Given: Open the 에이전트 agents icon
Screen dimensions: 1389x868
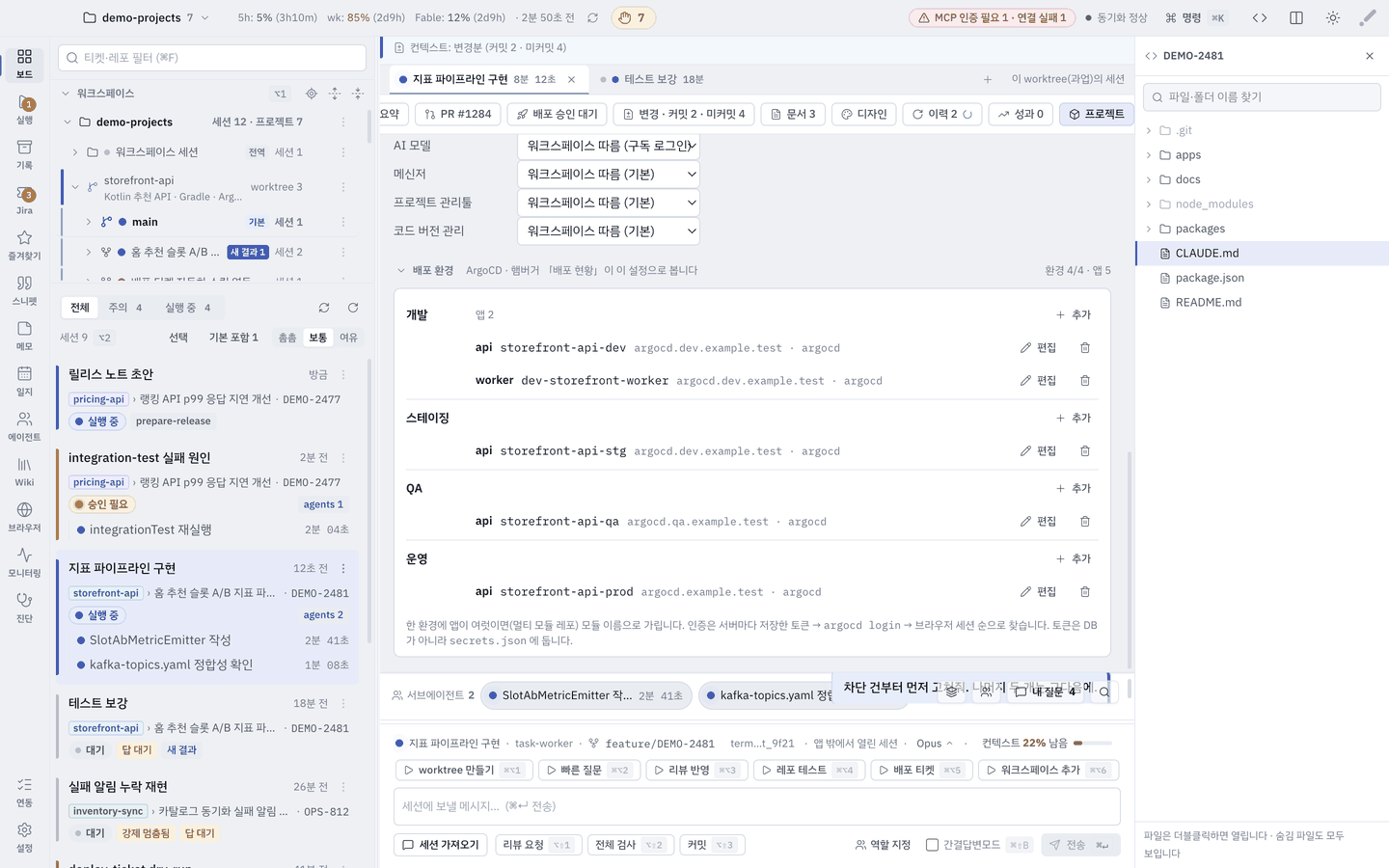Looking at the screenshot, I should 24,426.
